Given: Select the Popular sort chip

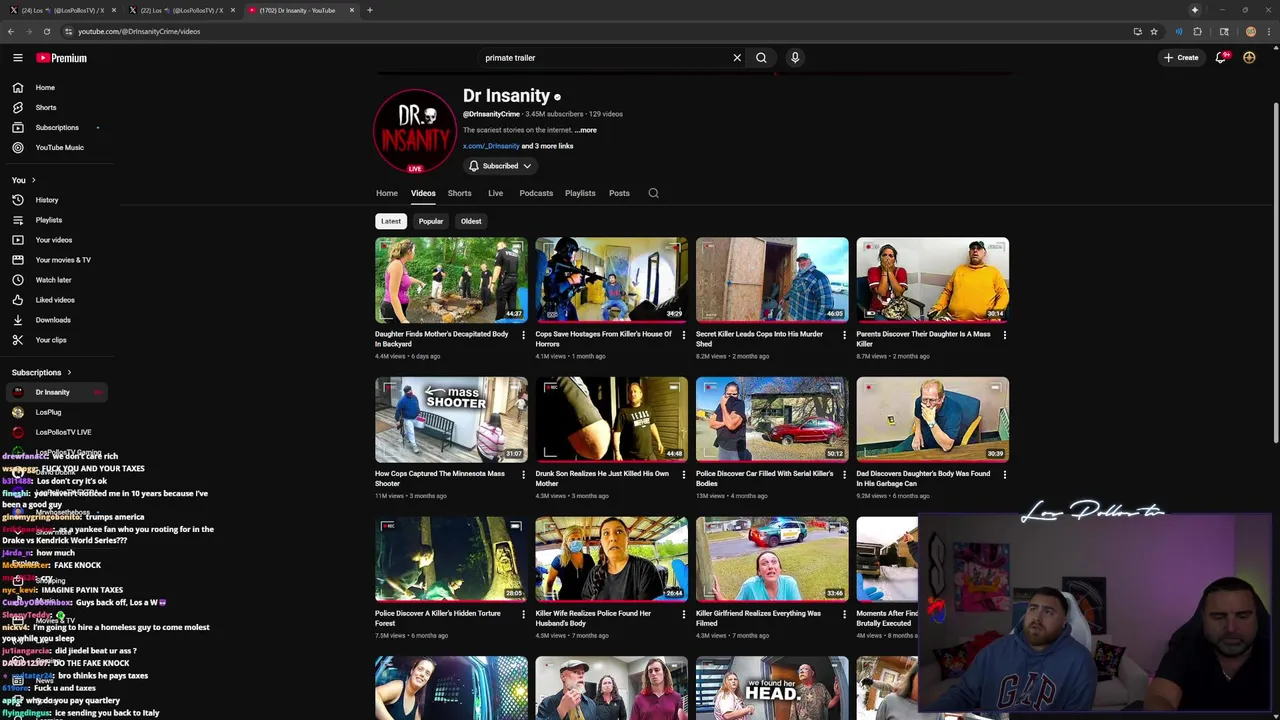Looking at the screenshot, I should click(x=431, y=221).
